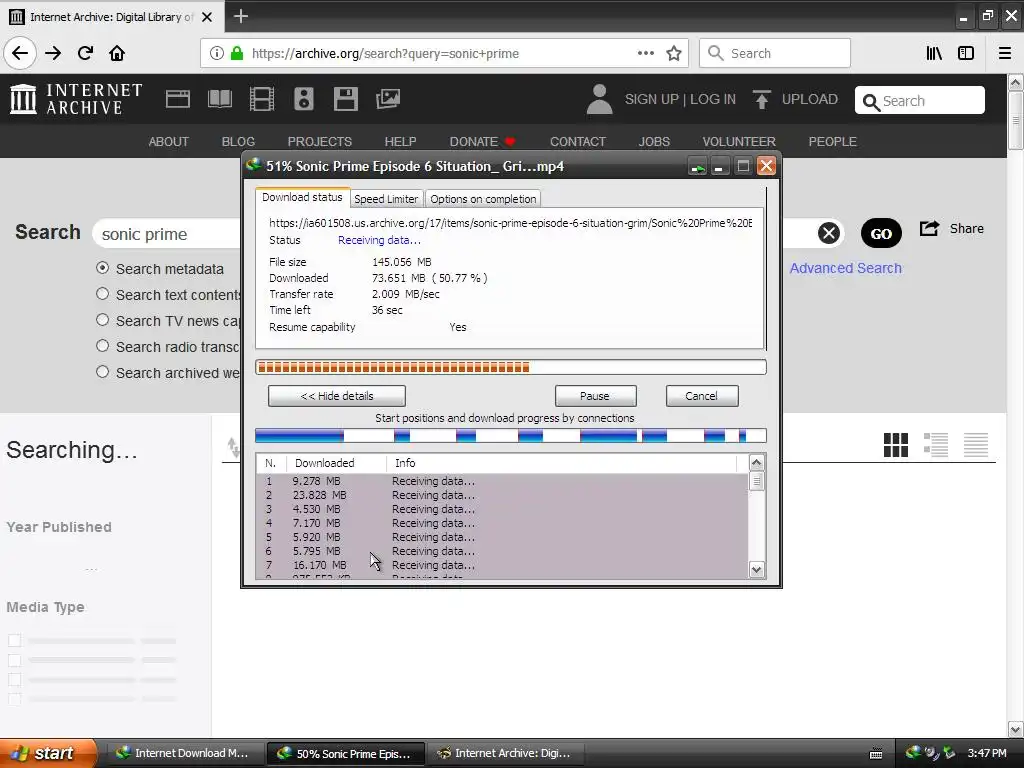The image size is (1024, 768).
Task: Open the Internet Archive video film icon
Action: pyautogui.click(x=262, y=99)
